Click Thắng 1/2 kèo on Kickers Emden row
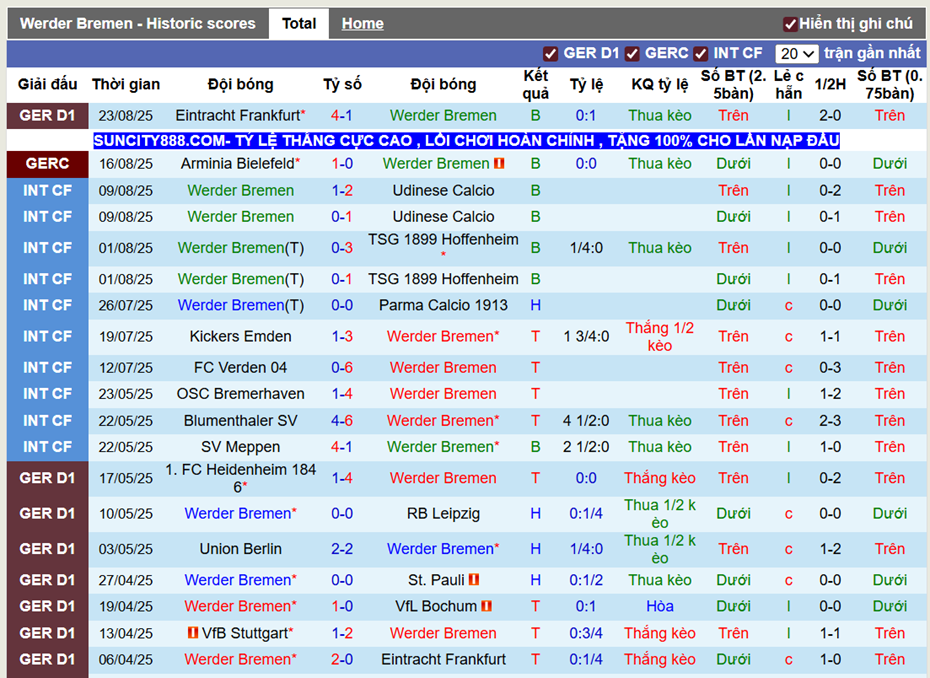The width and height of the screenshot is (930, 678). click(660, 336)
